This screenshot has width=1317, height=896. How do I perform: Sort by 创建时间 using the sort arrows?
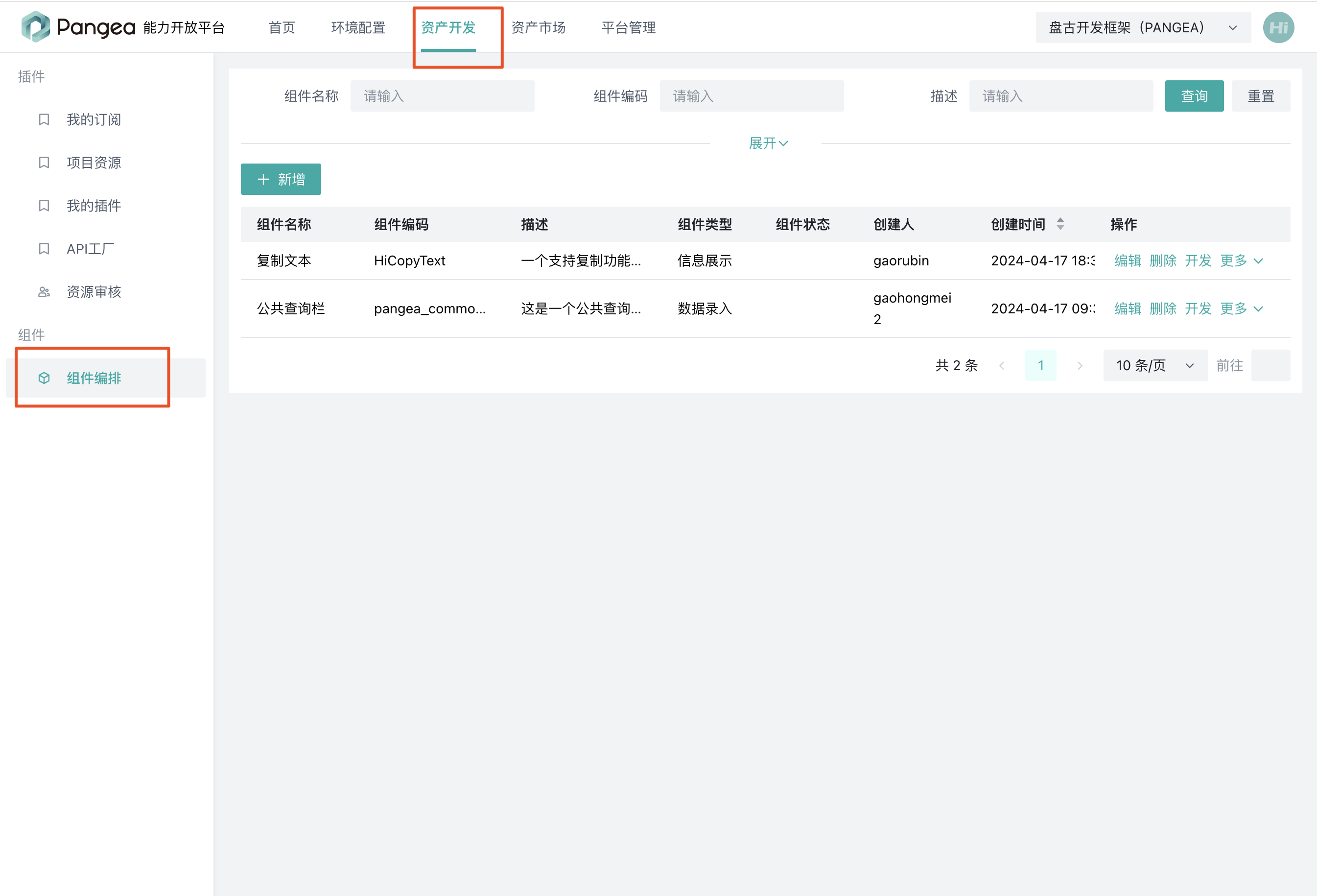1060,224
